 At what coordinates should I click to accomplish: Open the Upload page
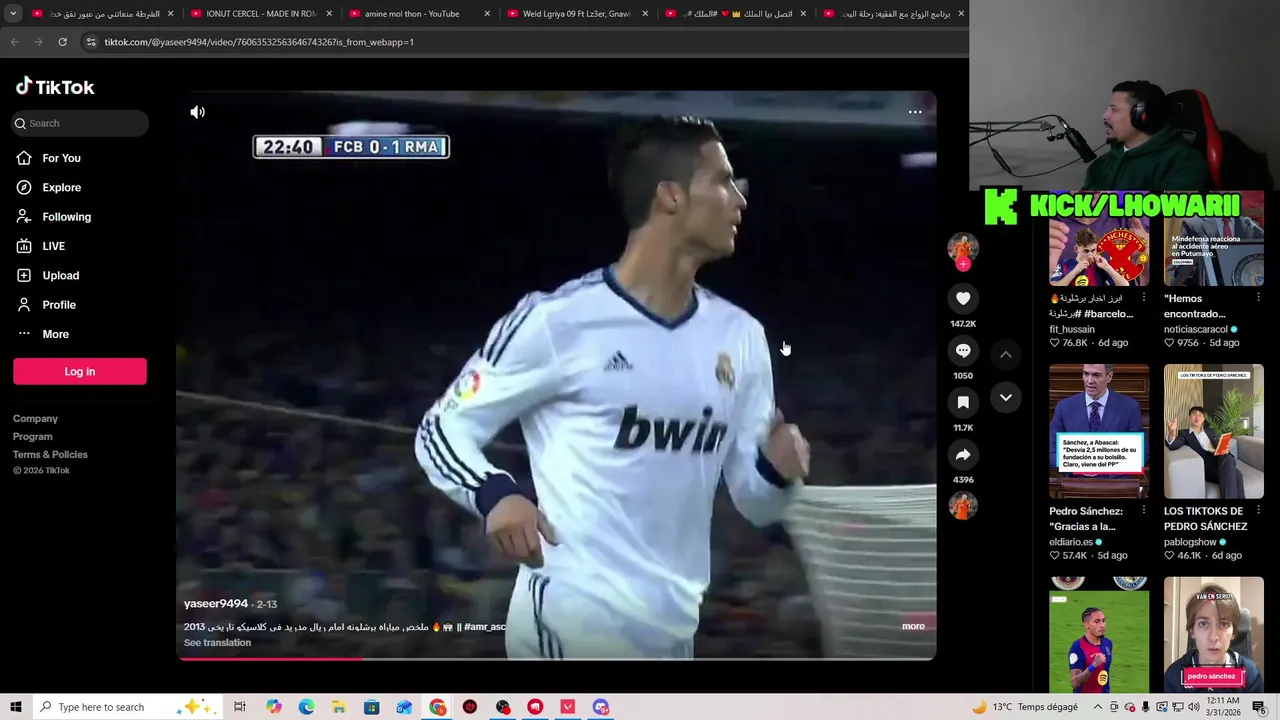60,275
